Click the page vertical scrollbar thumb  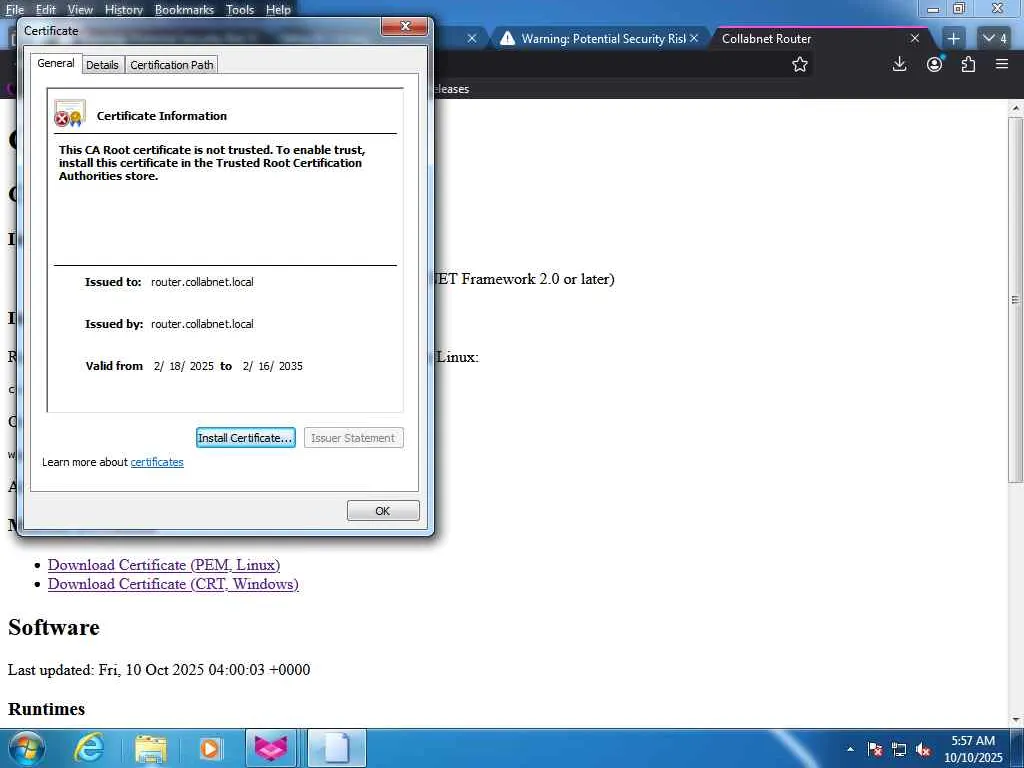coord(1016,300)
